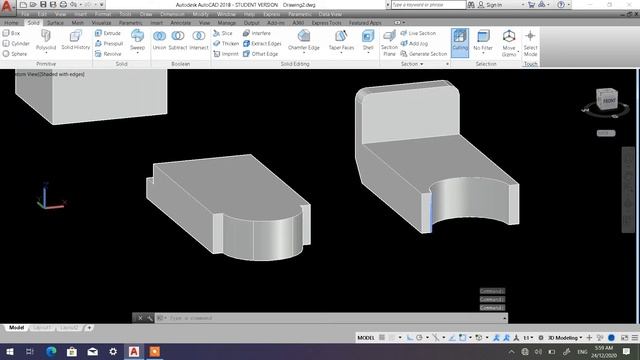Switch to the Surface ribbon tab
The width and height of the screenshot is (640, 360).
[55, 23]
